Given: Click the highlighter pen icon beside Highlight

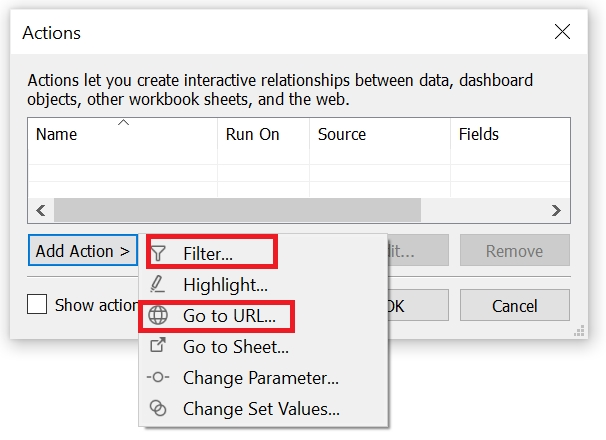Looking at the screenshot, I should coord(158,285).
